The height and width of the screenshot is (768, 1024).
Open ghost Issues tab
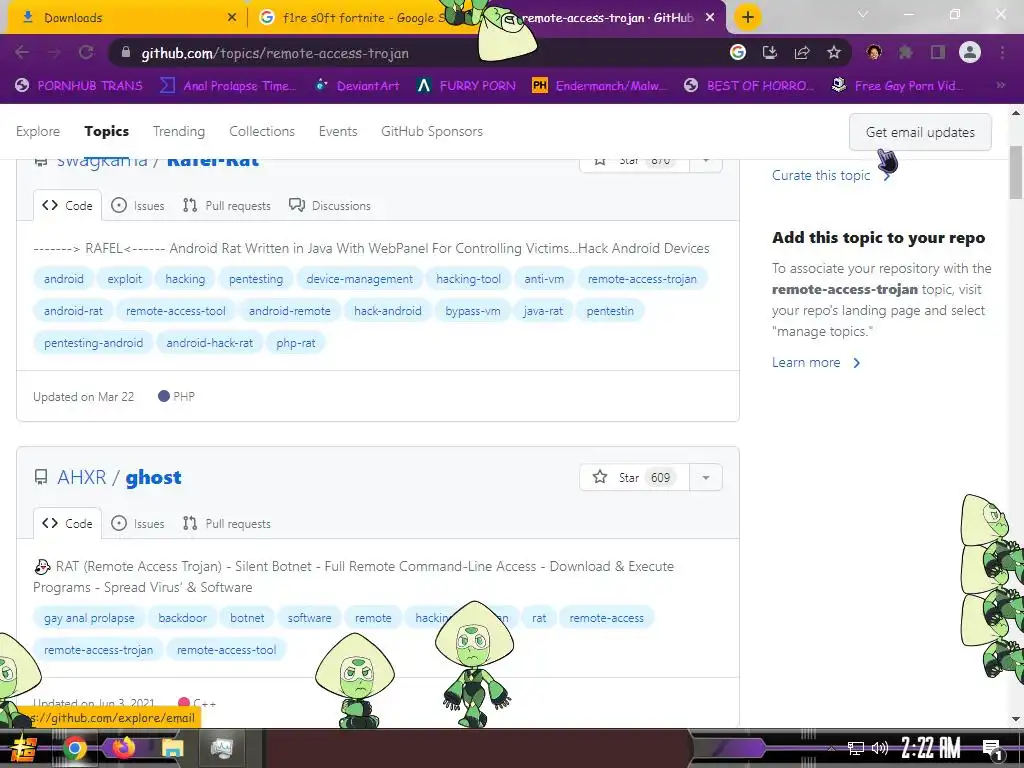[x=138, y=524]
